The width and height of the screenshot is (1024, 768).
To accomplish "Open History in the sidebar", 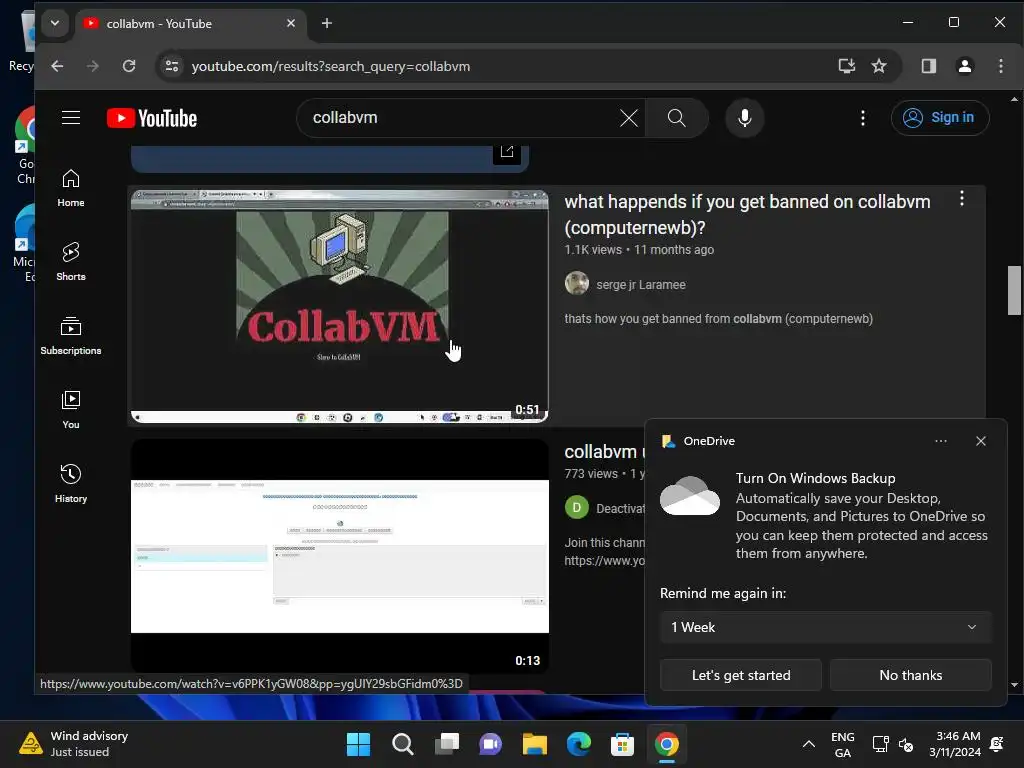I will pos(71,483).
